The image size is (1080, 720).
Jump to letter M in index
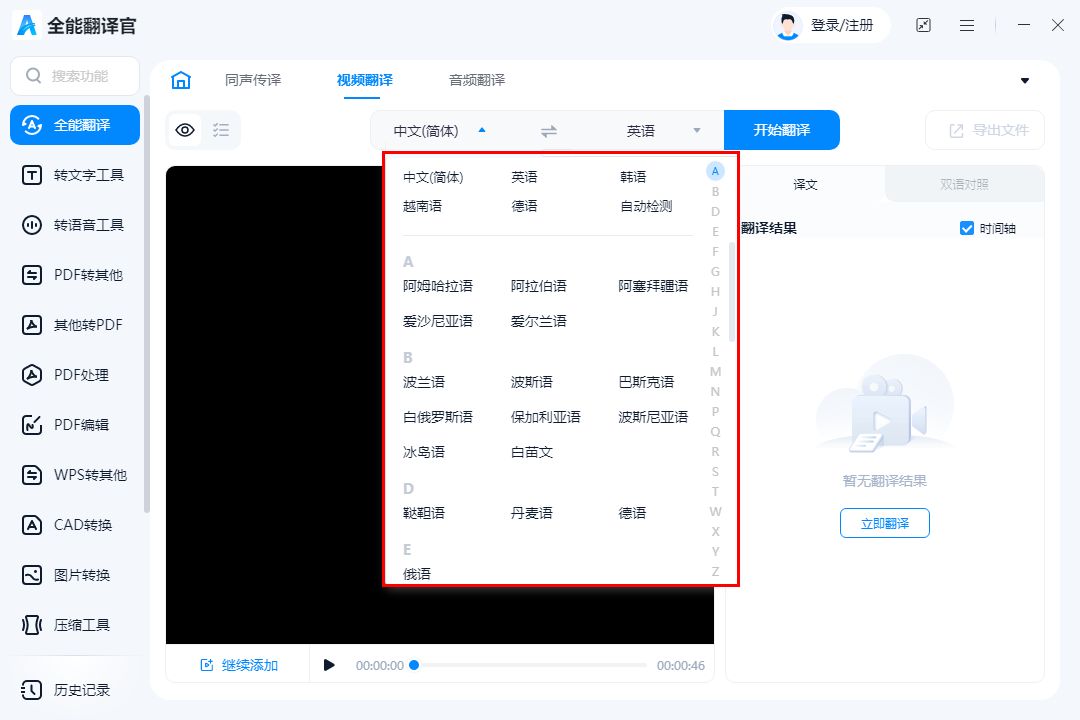(715, 371)
